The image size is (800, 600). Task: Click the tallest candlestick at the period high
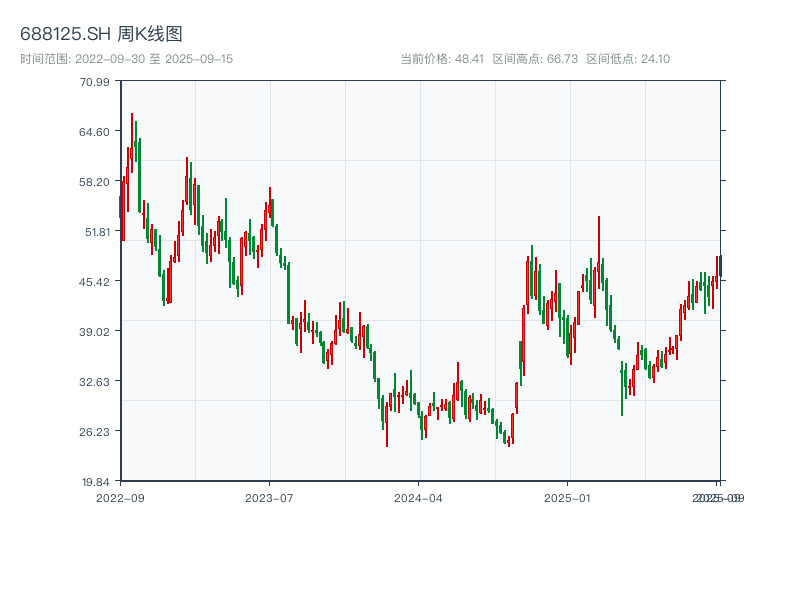(132, 143)
